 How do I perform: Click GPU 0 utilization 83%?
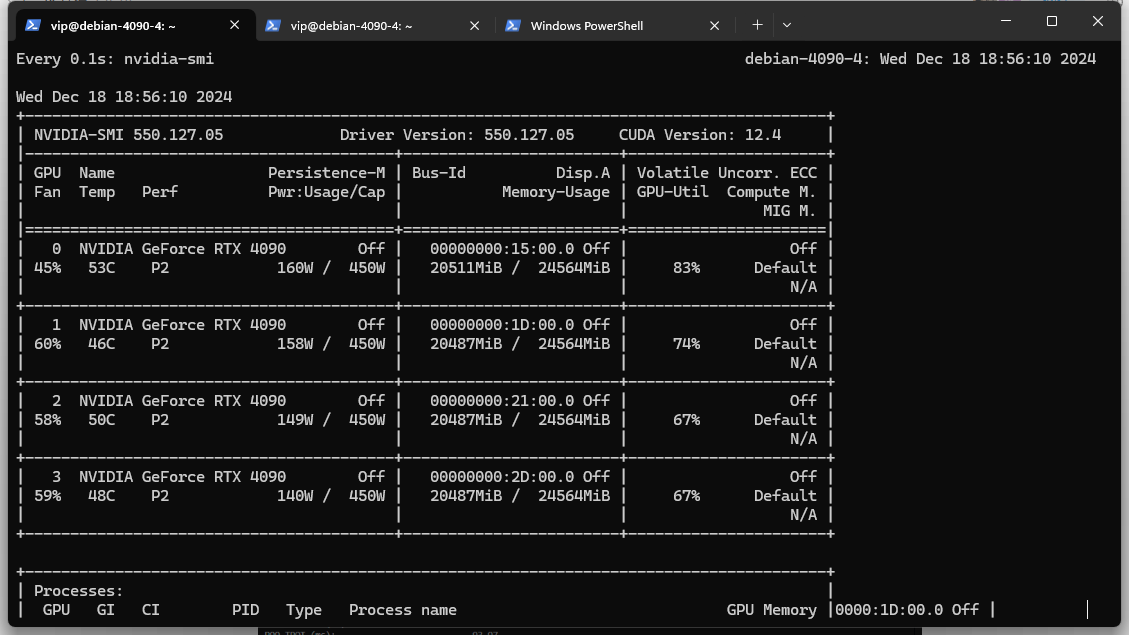(686, 268)
